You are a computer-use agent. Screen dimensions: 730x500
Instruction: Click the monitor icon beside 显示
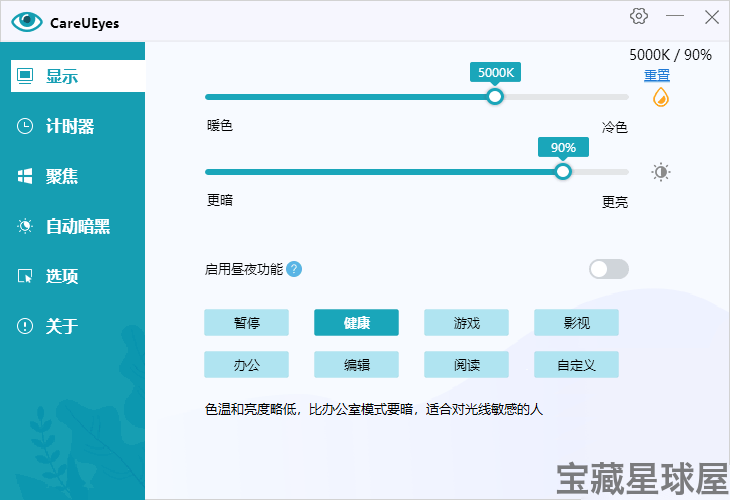point(25,76)
